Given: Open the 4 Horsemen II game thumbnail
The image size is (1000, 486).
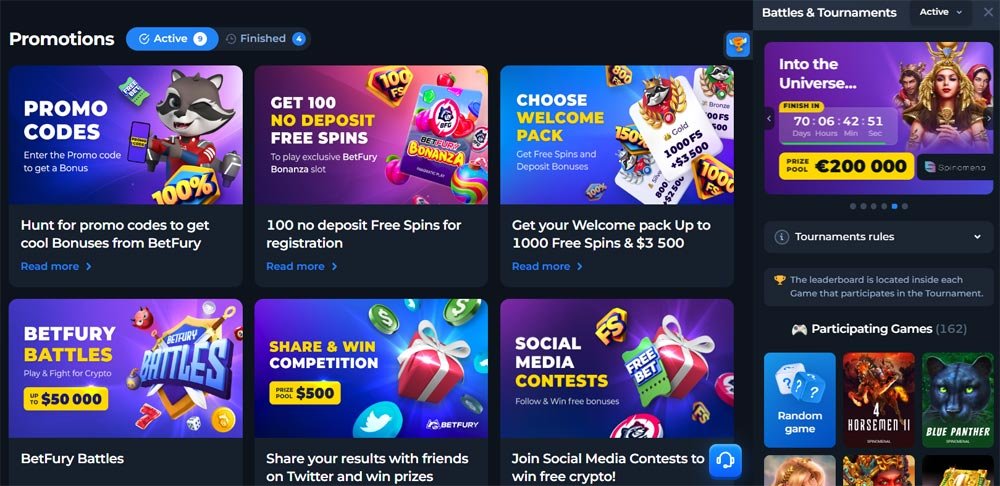Looking at the screenshot, I should 879,400.
